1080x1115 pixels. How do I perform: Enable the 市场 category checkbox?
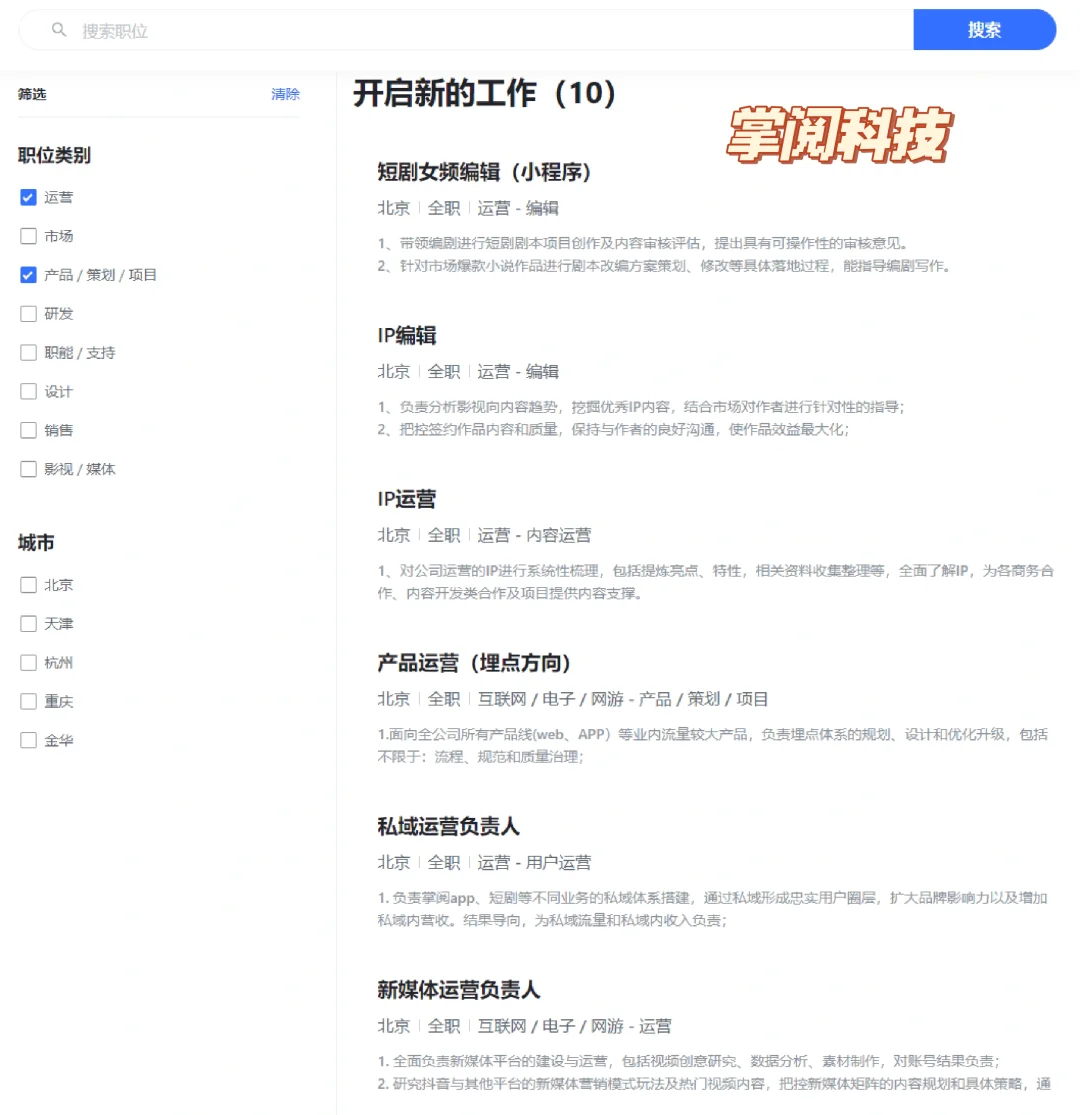[28, 236]
